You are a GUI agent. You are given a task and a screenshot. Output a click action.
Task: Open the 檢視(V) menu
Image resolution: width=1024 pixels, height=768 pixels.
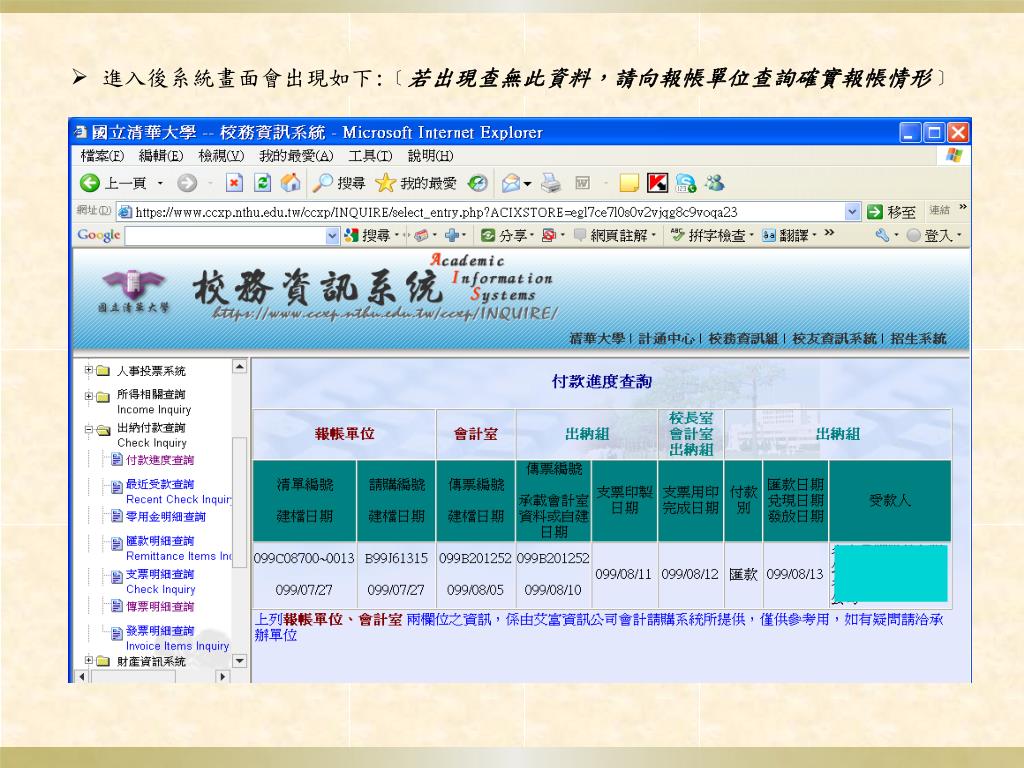click(x=221, y=156)
